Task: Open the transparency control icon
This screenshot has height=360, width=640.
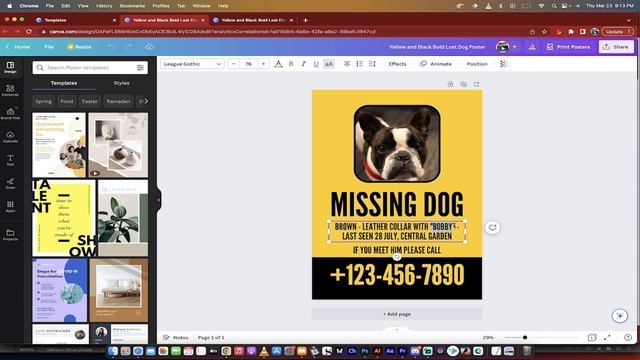Action: [x=503, y=64]
